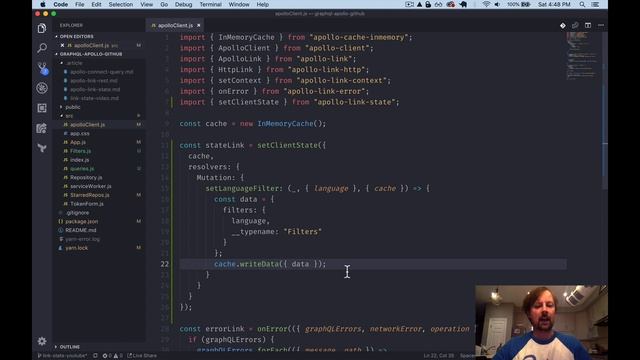Open the File menu
The width and height of the screenshot is (640, 360).
click(x=80, y=4)
